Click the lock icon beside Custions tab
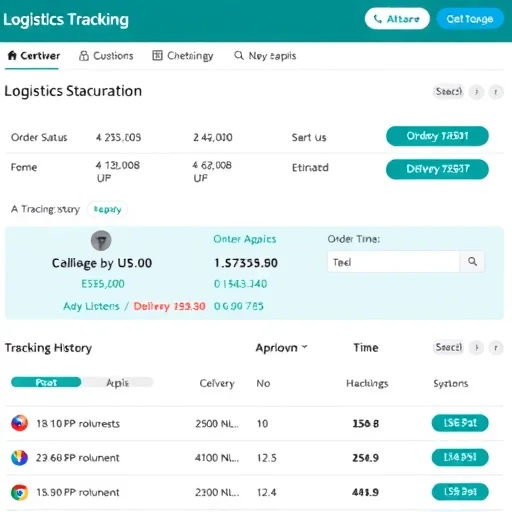Viewport: 512px width, 512px height. coord(84,56)
